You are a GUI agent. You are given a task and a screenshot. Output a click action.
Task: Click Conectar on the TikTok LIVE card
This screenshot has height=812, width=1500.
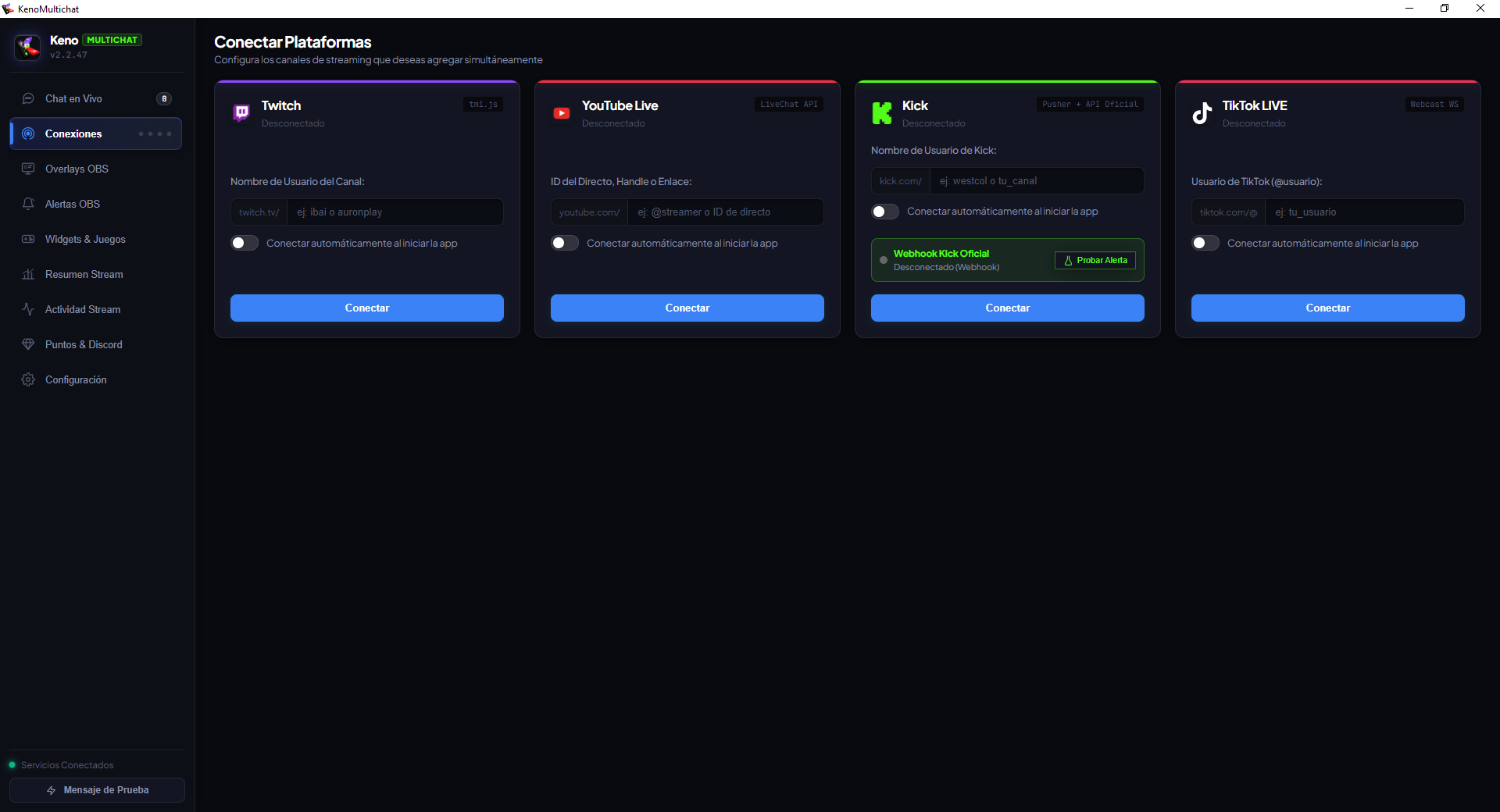1328,308
